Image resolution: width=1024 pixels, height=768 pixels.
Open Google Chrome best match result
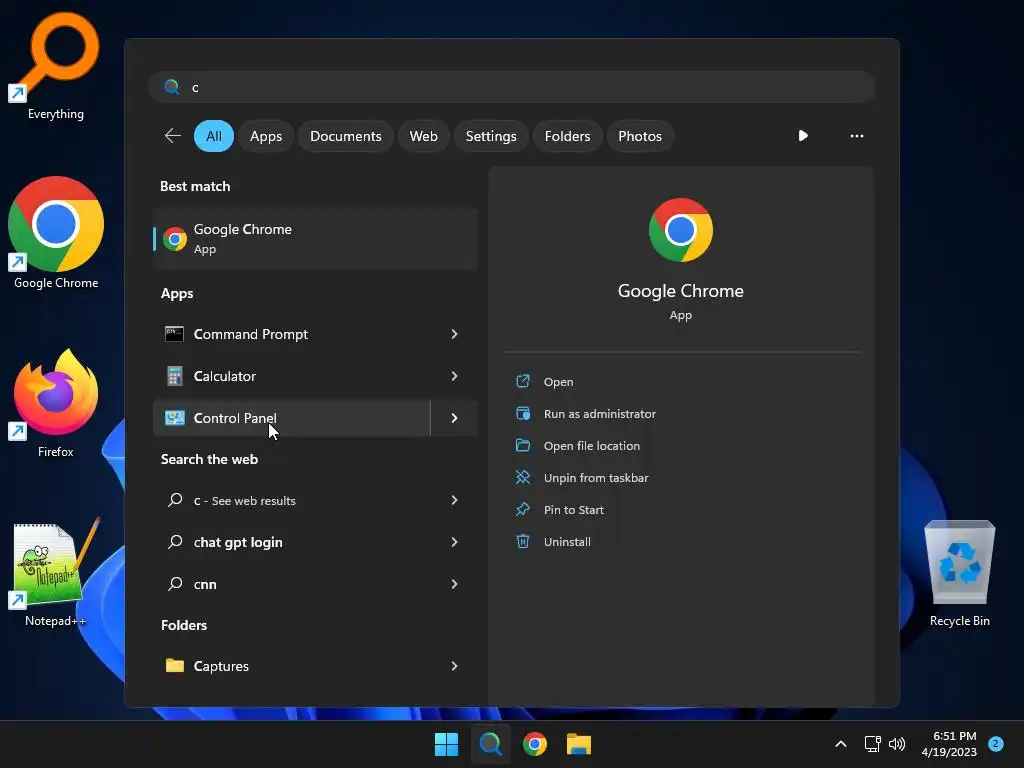click(315, 239)
